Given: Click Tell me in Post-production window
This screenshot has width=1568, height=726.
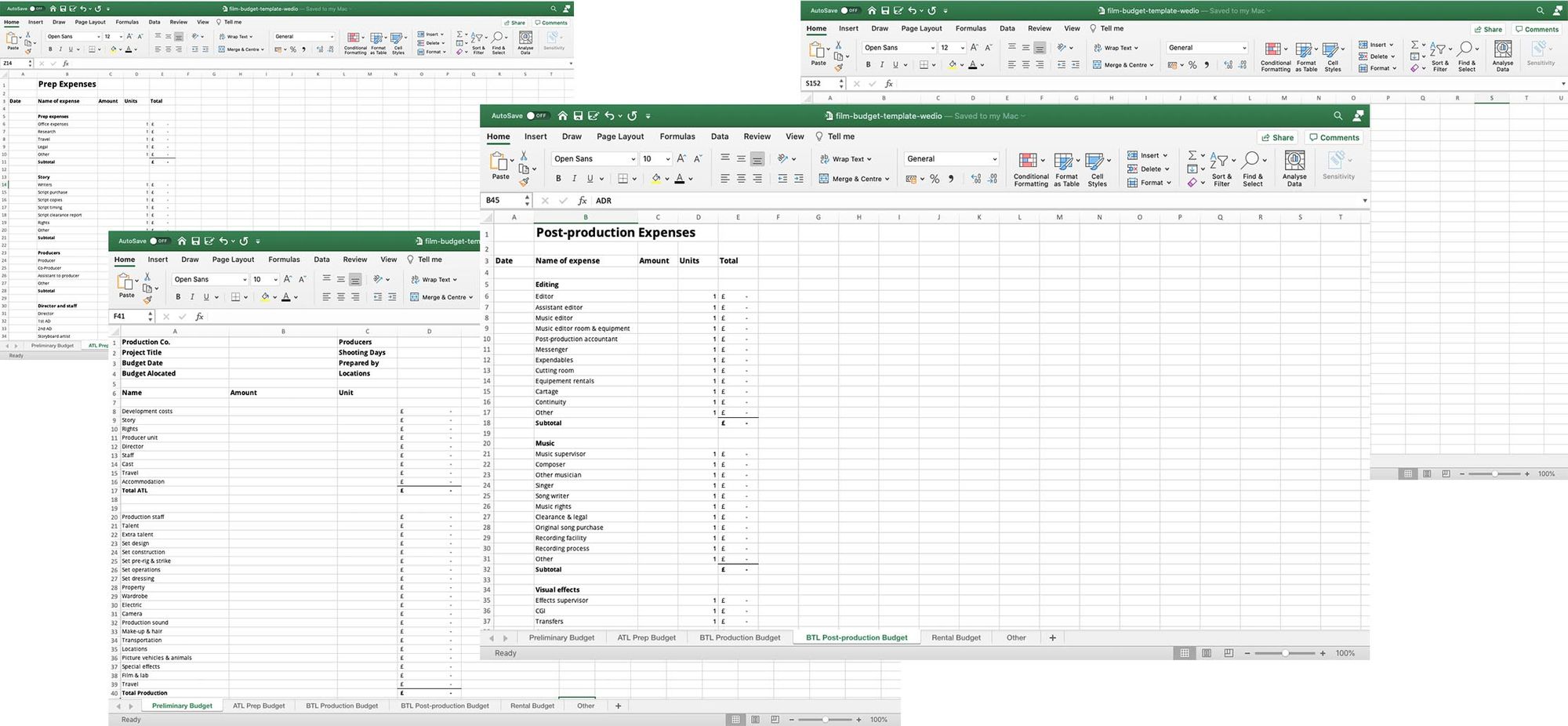Looking at the screenshot, I should [x=835, y=136].
